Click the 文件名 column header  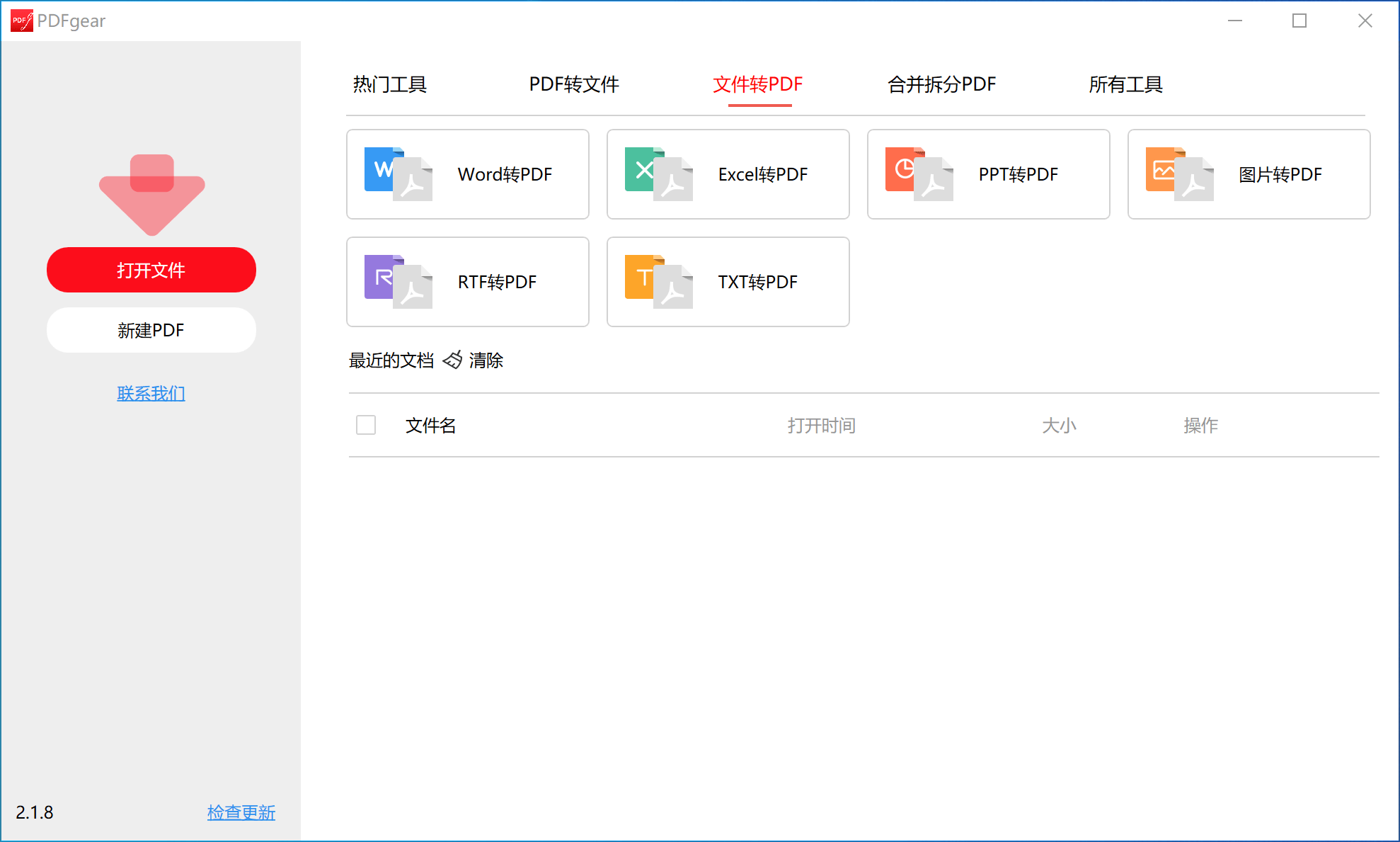[x=430, y=425]
